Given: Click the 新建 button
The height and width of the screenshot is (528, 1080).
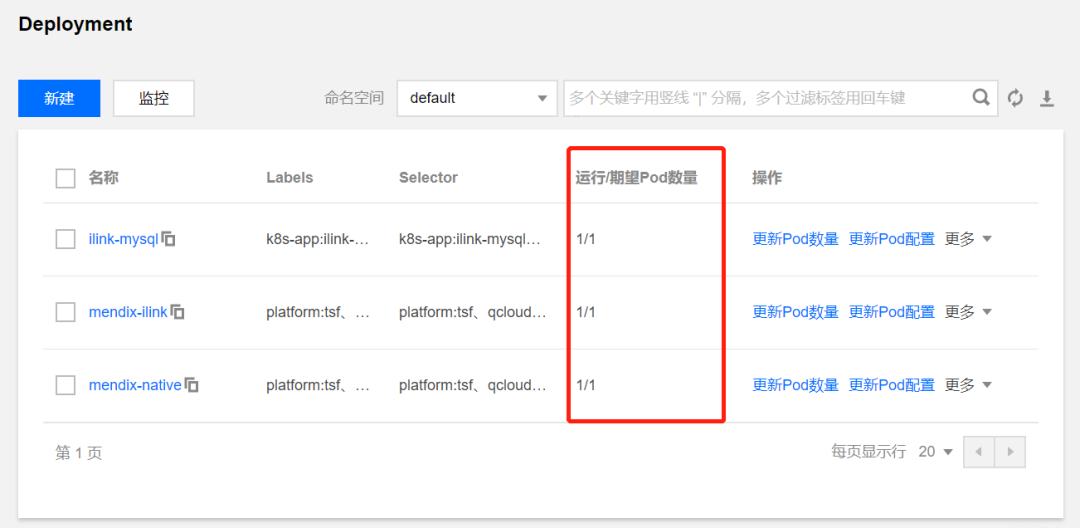Looking at the screenshot, I should pos(59,98).
